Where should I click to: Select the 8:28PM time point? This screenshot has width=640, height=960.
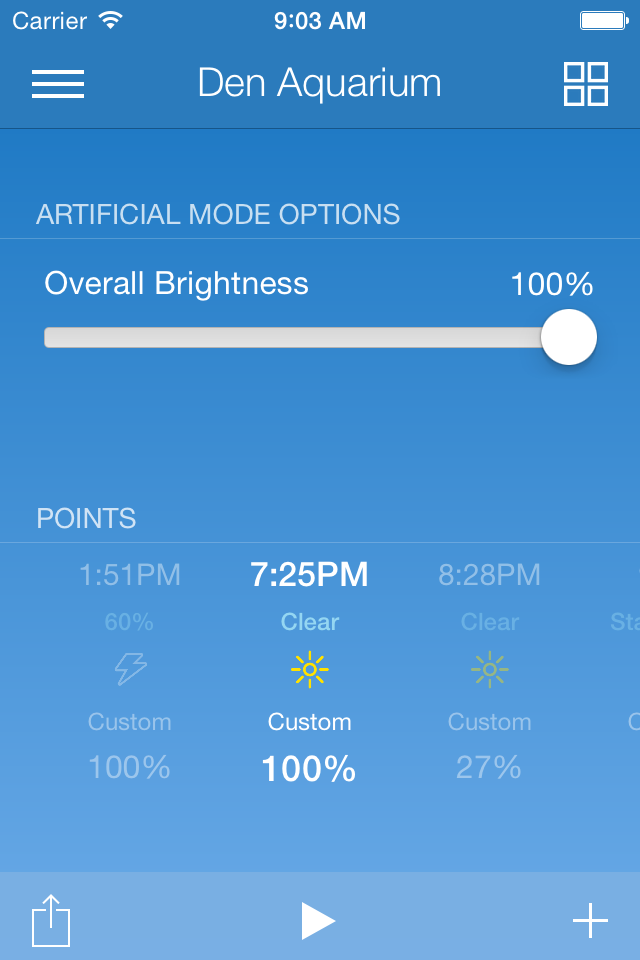(x=490, y=575)
